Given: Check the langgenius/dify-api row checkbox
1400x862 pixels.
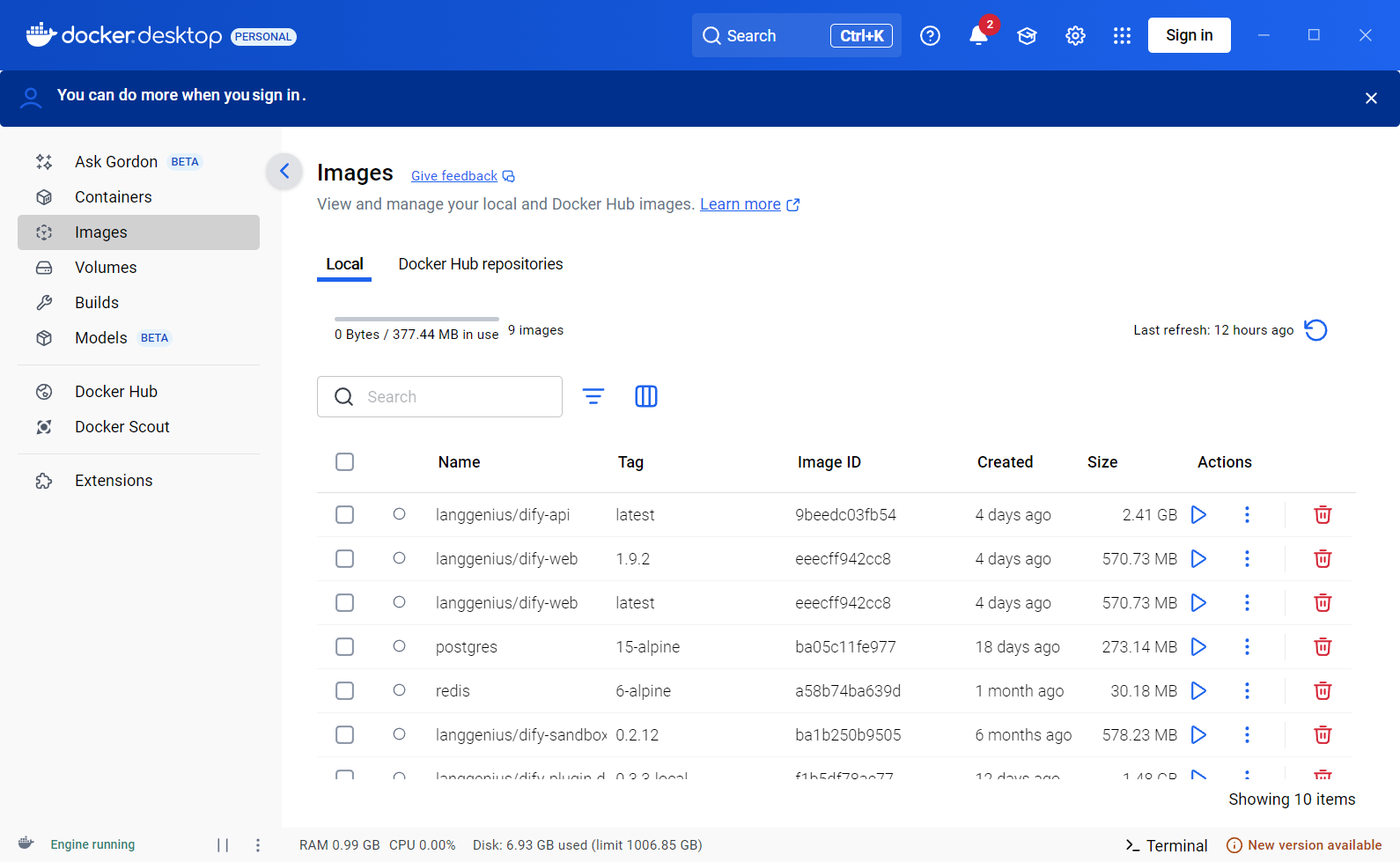Looking at the screenshot, I should (345, 514).
